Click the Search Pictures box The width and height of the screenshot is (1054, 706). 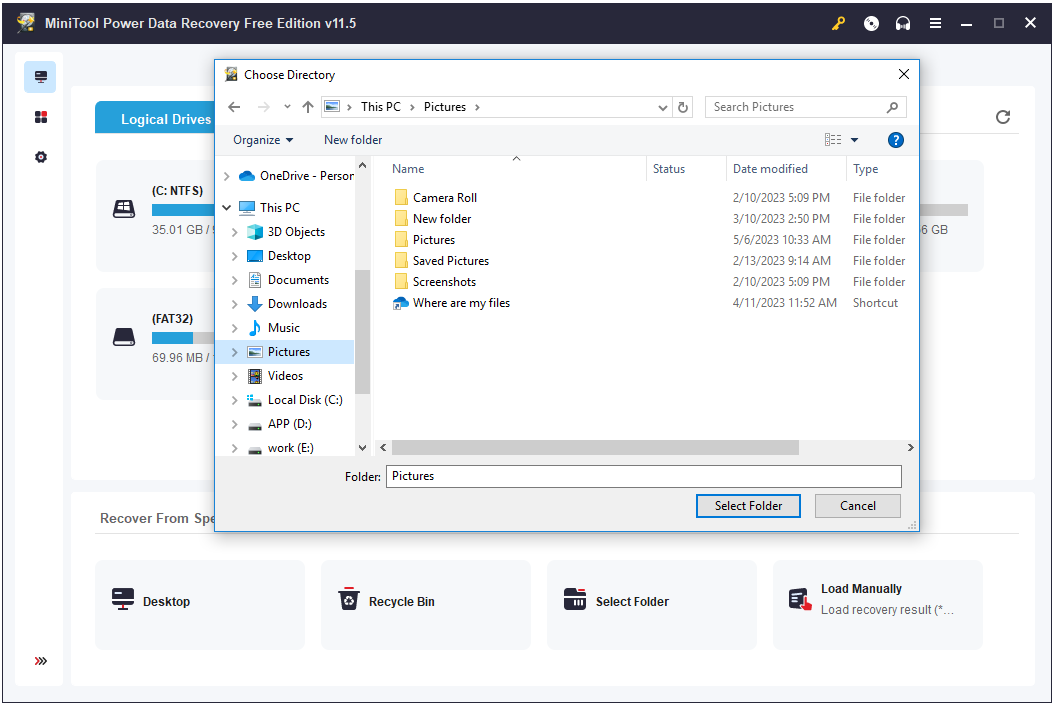pos(805,107)
